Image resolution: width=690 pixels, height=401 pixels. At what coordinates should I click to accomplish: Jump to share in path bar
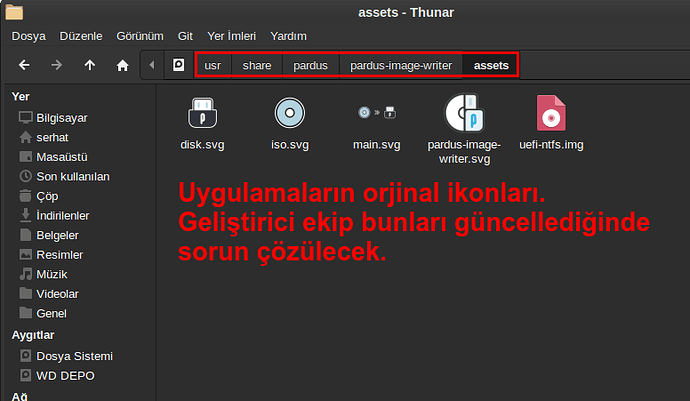click(x=257, y=65)
